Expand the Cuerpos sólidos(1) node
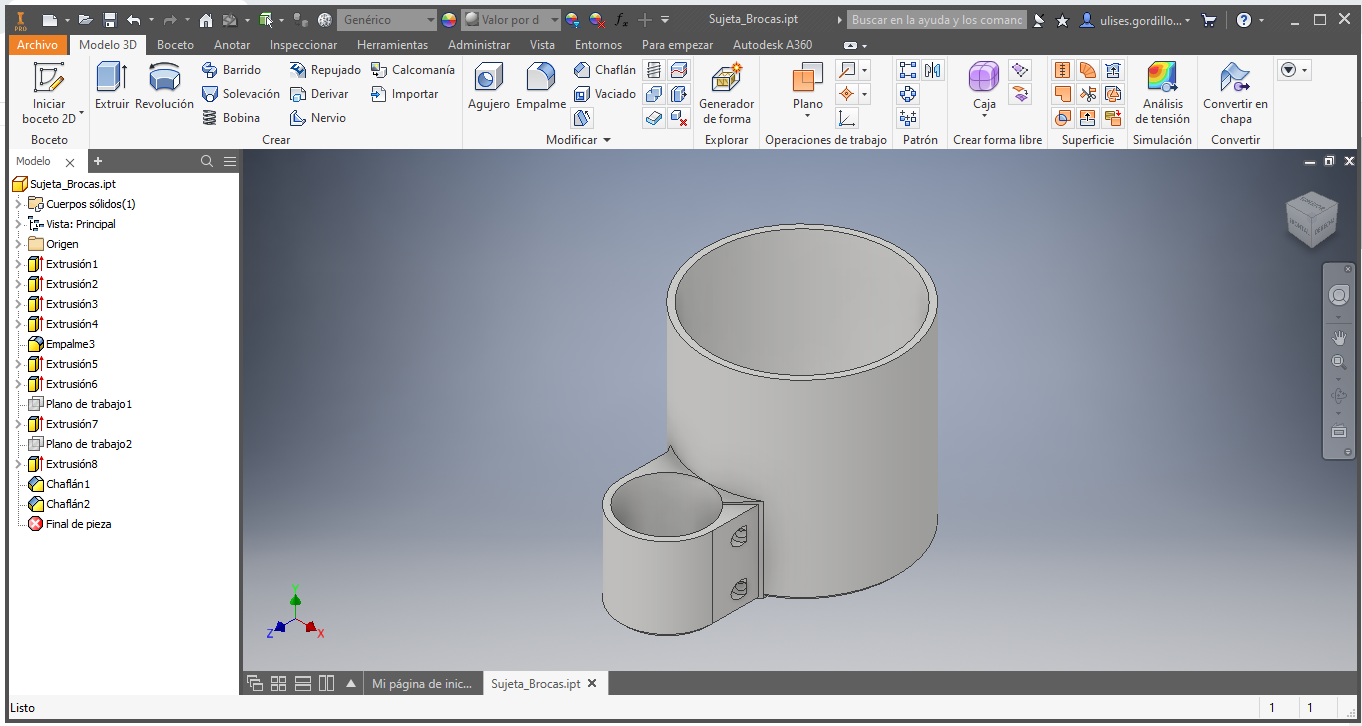The width and height of the screenshot is (1362, 726). coord(18,204)
